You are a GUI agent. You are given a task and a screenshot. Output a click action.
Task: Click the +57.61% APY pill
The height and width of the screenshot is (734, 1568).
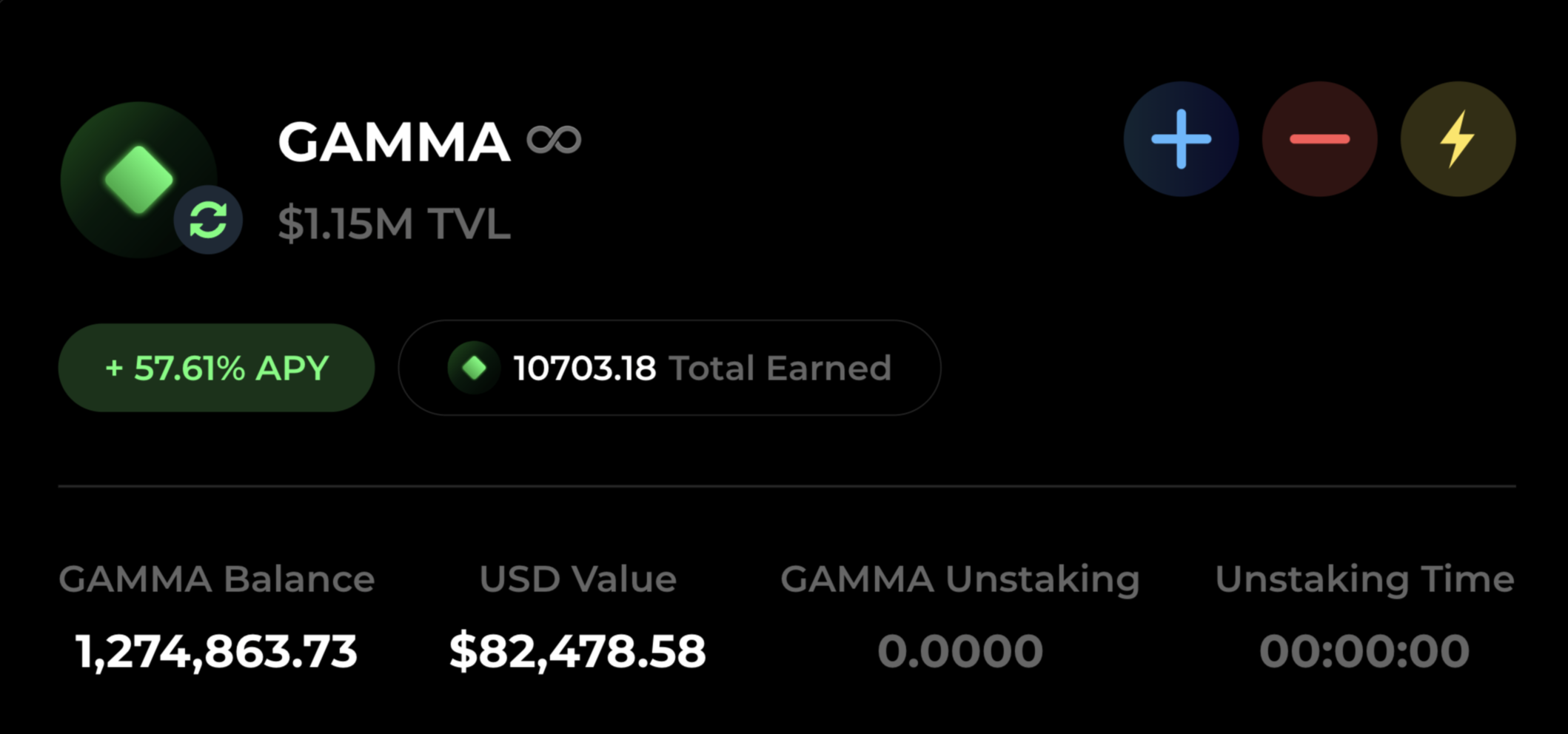click(216, 368)
